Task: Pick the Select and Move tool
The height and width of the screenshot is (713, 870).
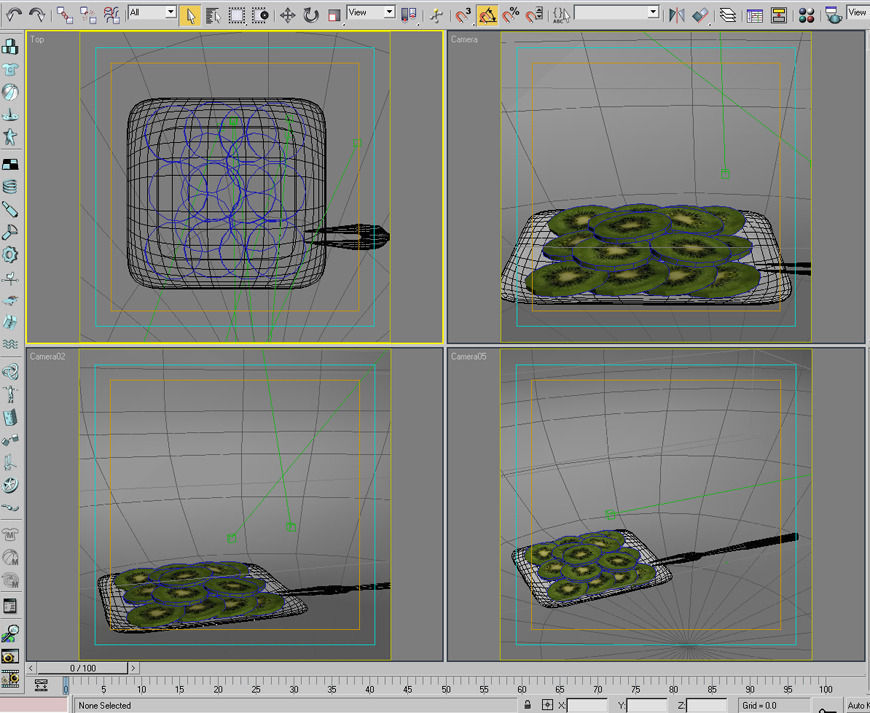Action: 287,15
